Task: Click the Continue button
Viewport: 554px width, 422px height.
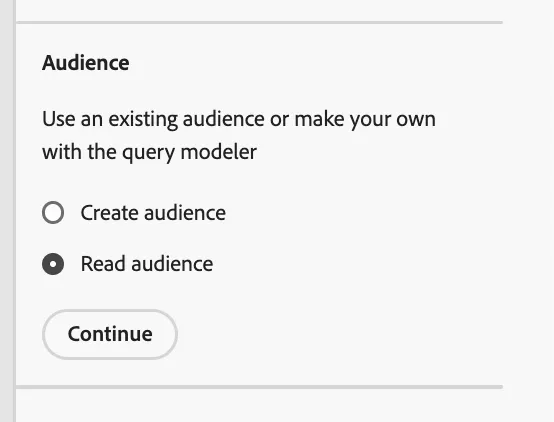Action: tap(110, 334)
